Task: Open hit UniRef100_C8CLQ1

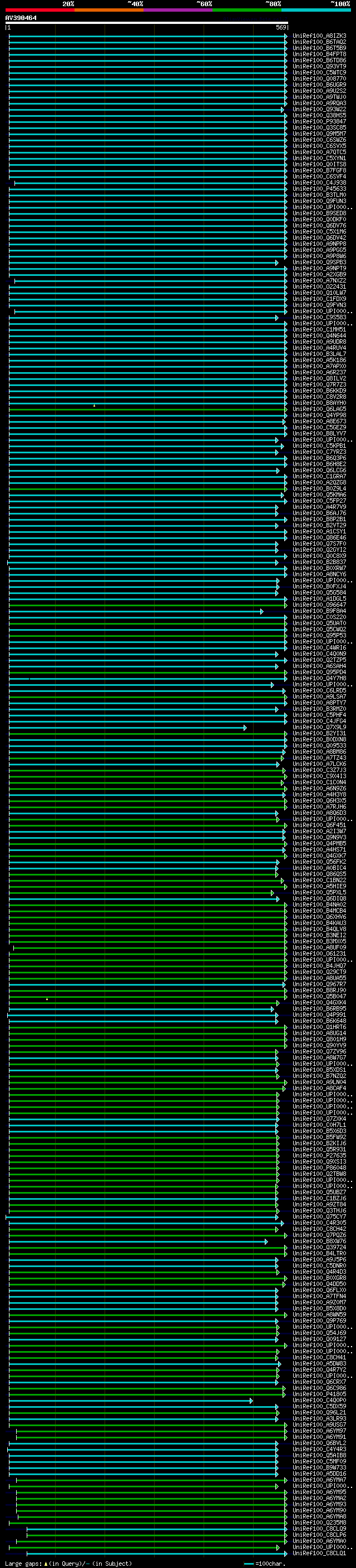Action: 319,1554
